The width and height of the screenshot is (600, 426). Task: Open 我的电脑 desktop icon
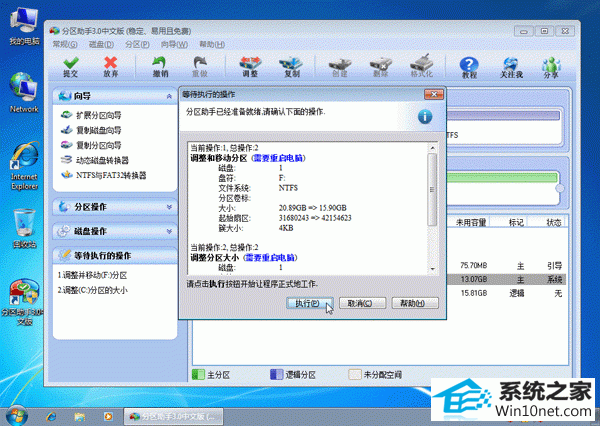tap(24, 27)
